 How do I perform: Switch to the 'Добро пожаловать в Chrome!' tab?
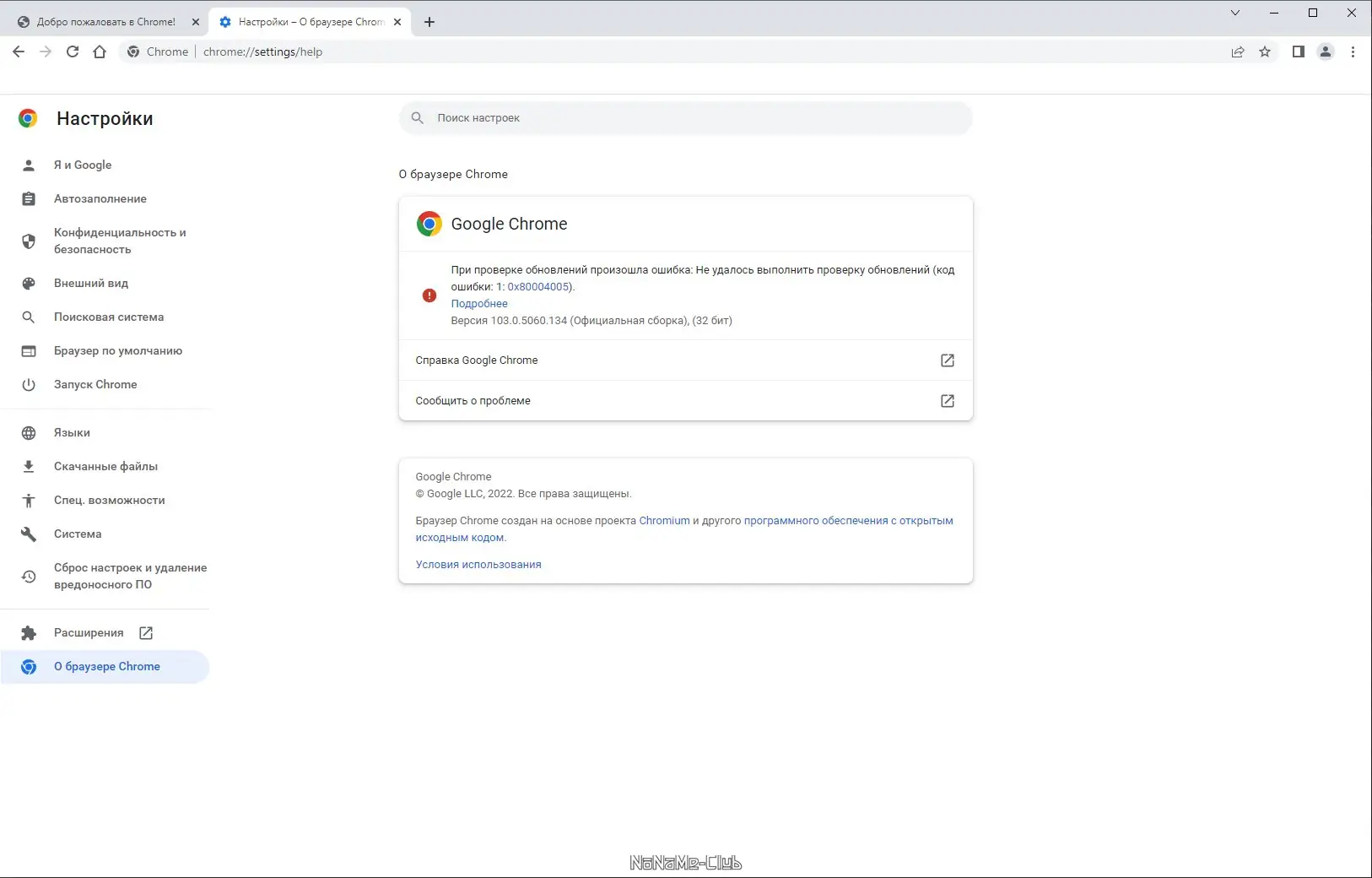pos(105,22)
